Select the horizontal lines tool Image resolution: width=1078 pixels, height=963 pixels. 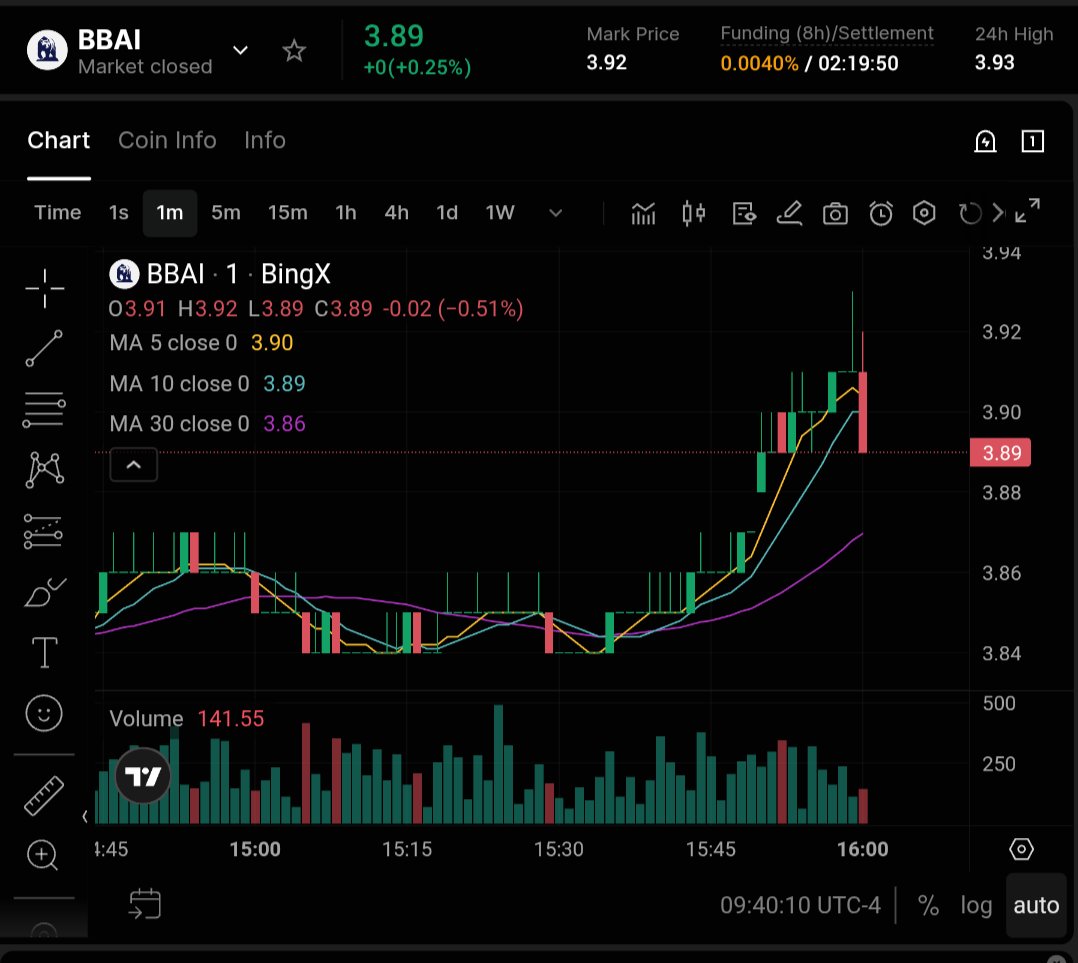[x=45, y=410]
